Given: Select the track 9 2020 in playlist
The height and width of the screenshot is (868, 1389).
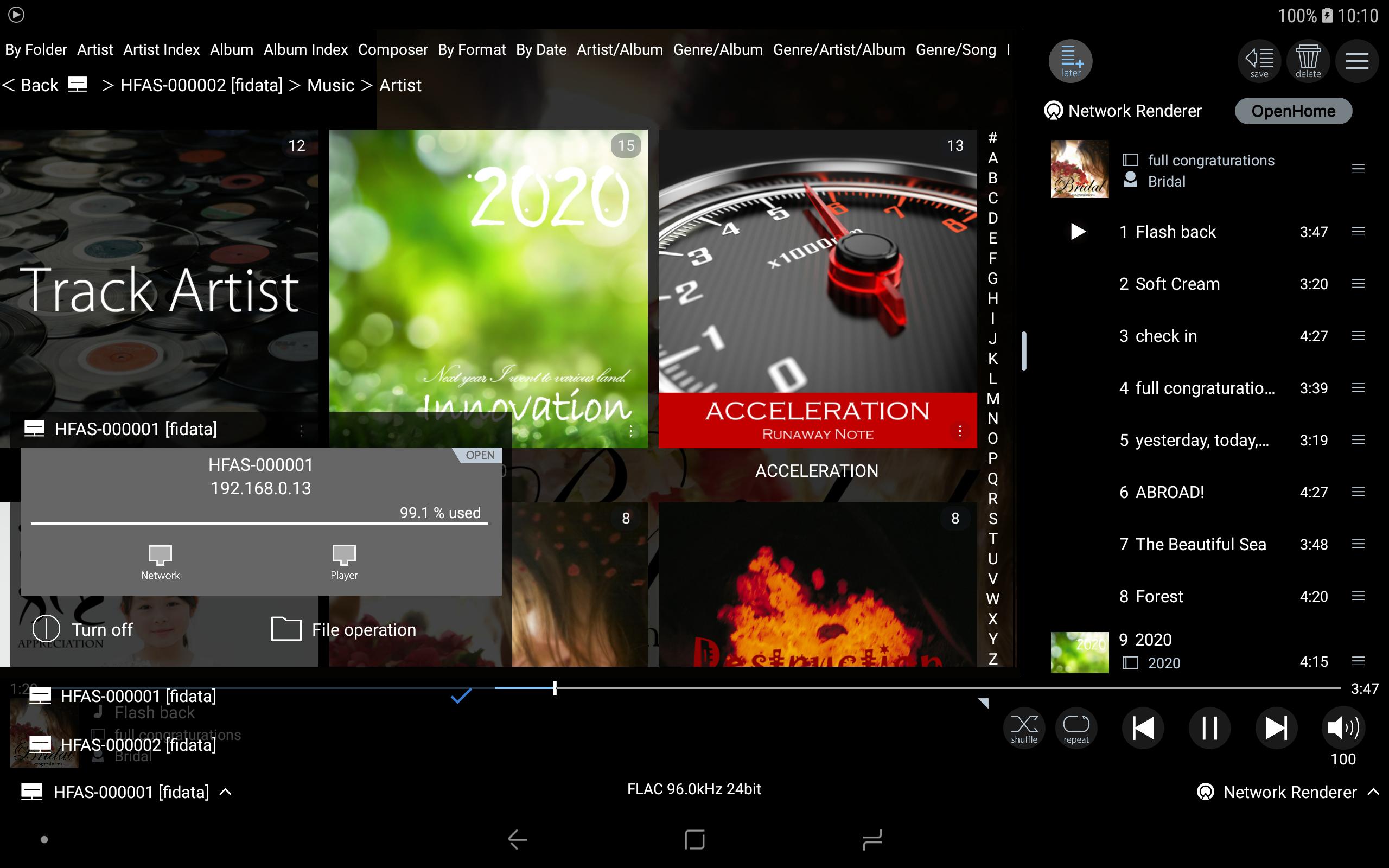Looking at the screenshot, I should tap(1208, 651).
